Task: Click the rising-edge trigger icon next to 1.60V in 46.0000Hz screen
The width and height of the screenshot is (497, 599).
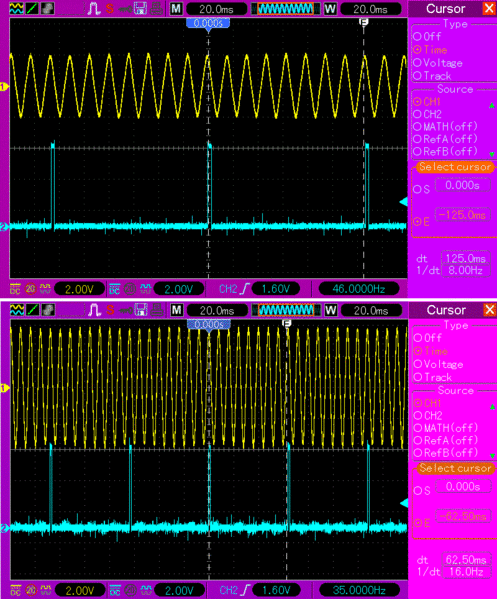Action: 244,289
